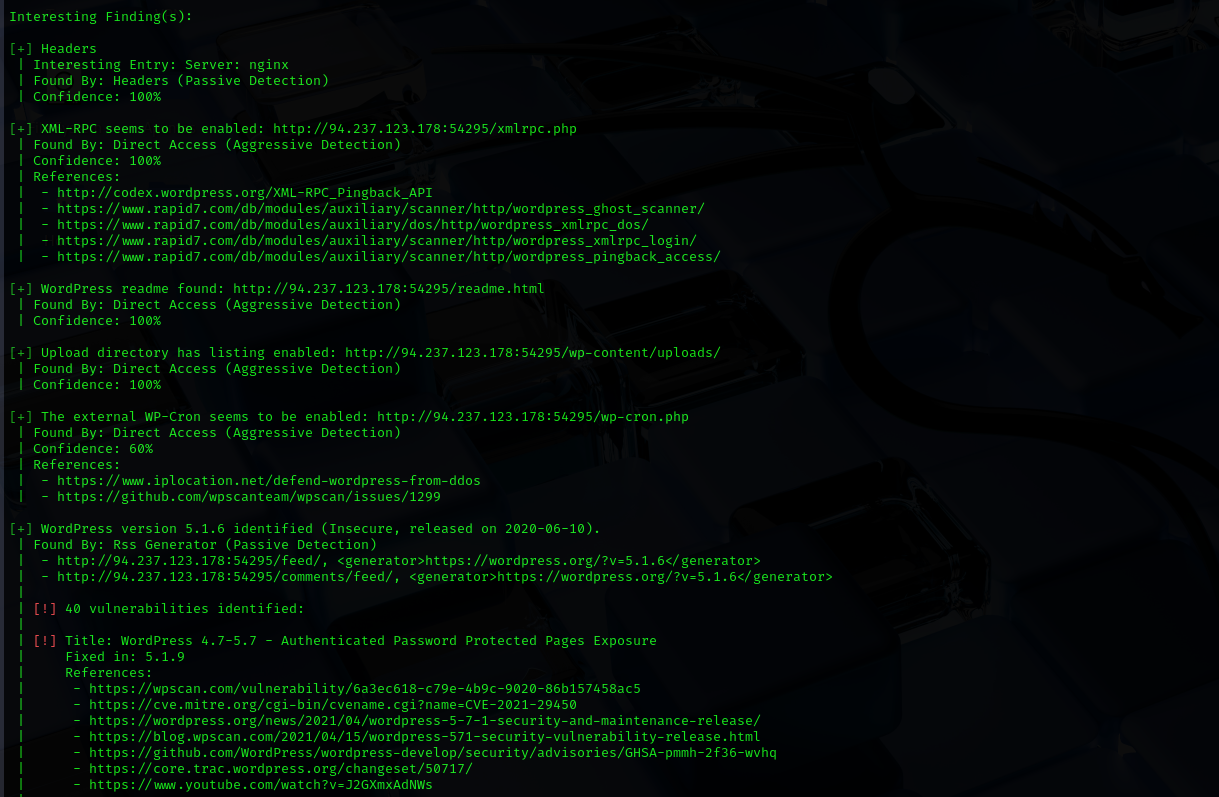Open the GitHub wpscan issues 1299 link
The image size is (1219, 797).
(248, 497)
